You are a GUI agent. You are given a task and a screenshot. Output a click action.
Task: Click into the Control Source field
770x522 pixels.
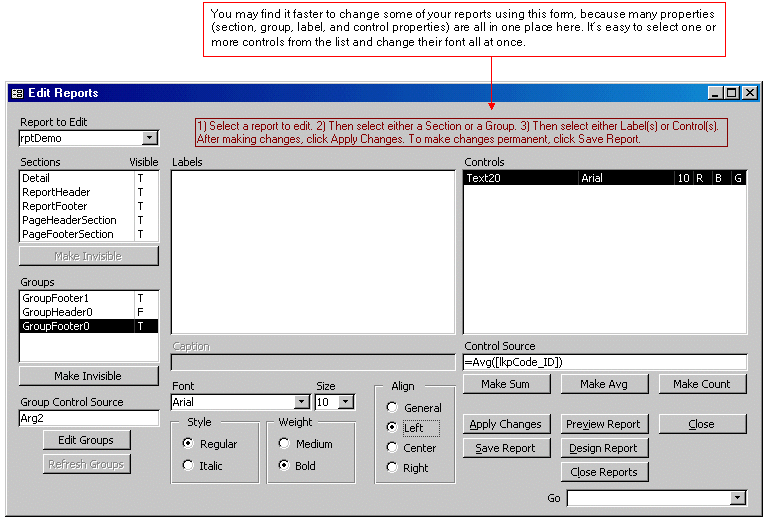click(x=604, y=362)
